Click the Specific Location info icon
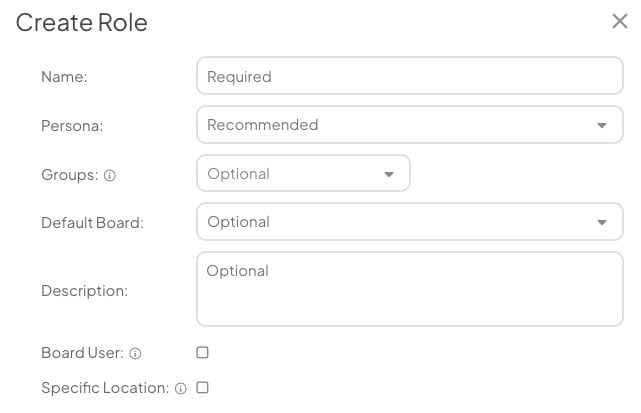This screenshot has height=413, width=641. 181,388
